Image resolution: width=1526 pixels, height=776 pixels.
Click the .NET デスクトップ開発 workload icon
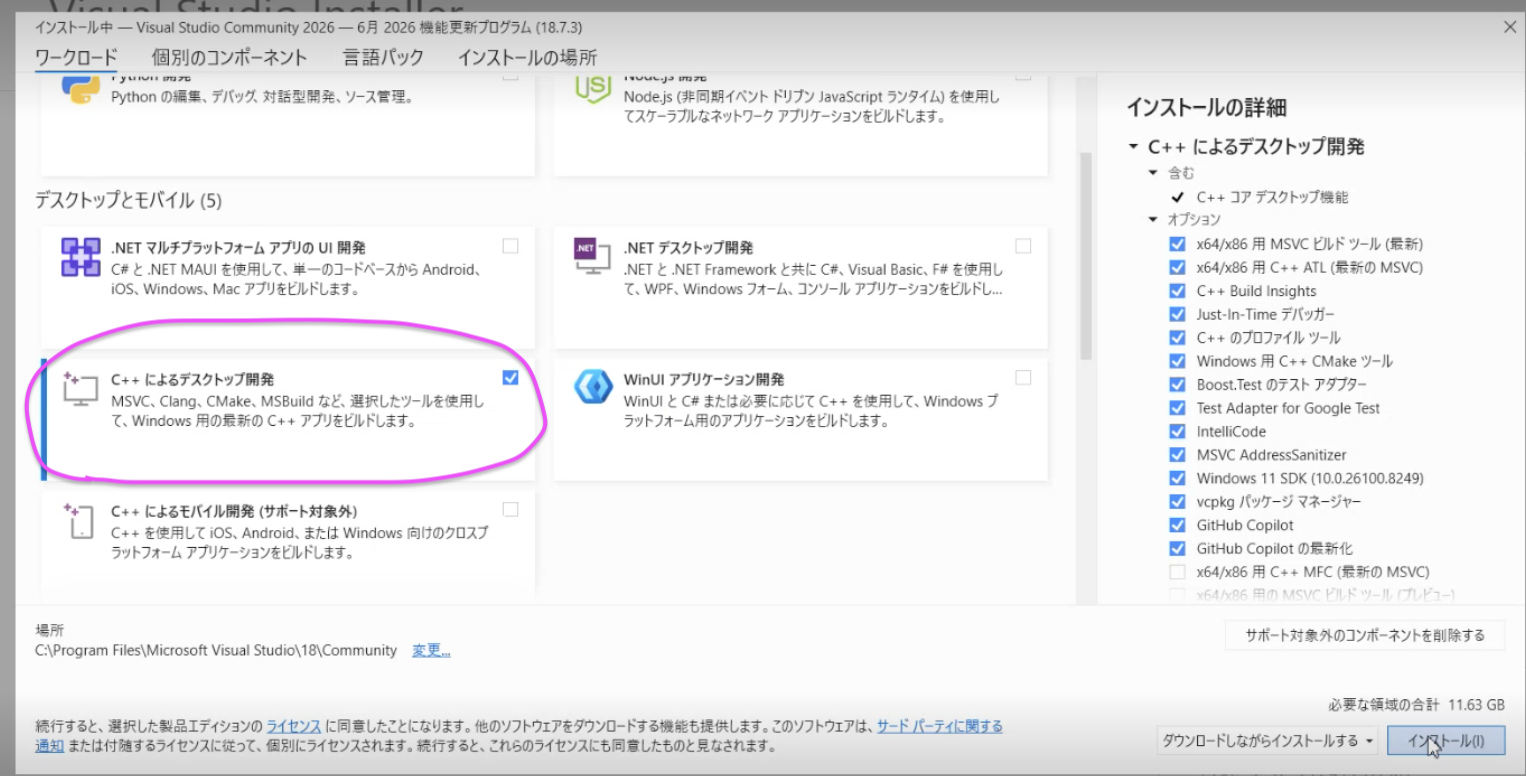tap(592, 257)
